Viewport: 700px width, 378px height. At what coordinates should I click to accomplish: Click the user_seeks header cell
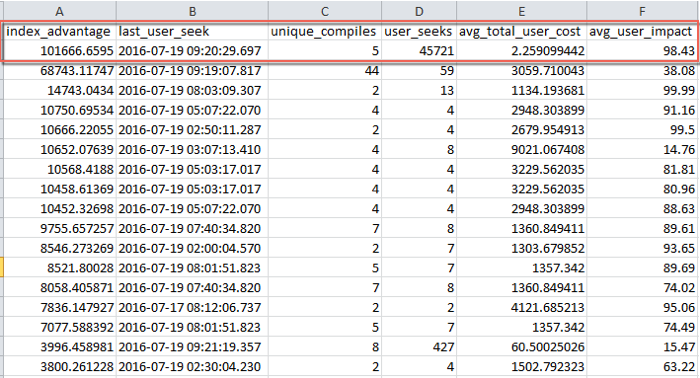(x=419, y=31)
